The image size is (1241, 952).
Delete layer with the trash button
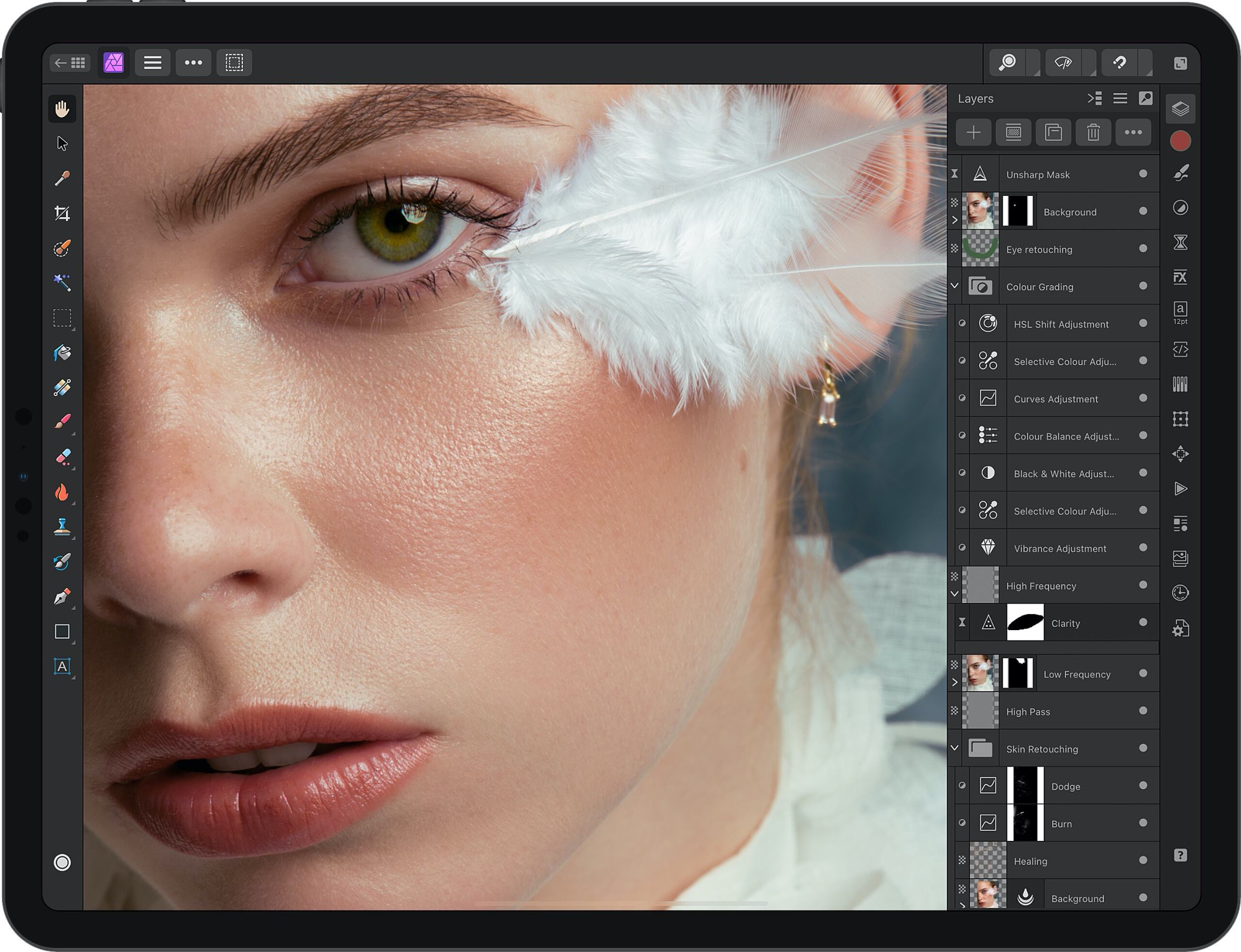(1093, 132)
